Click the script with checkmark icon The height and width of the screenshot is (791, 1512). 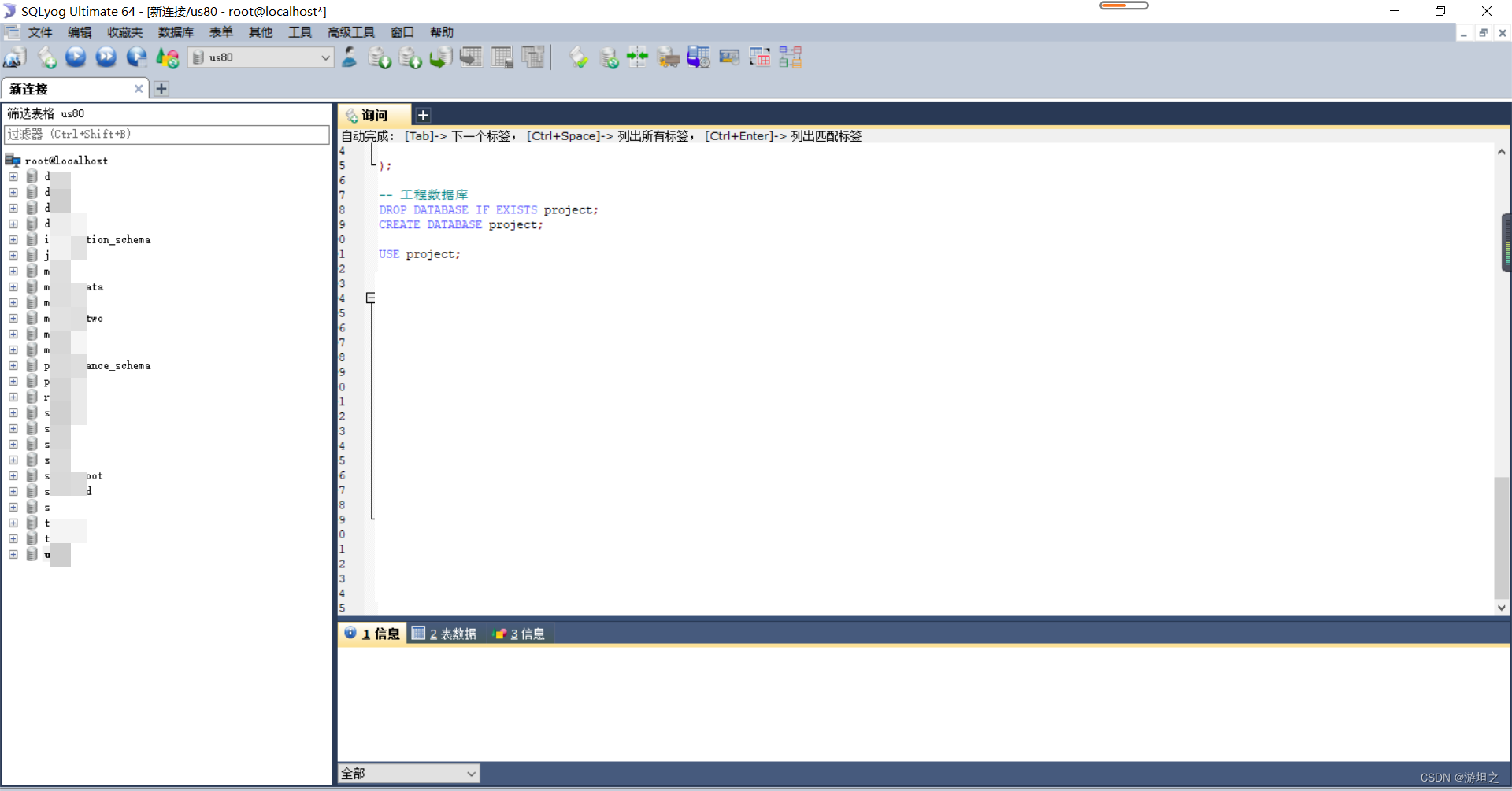pos(579,57)
